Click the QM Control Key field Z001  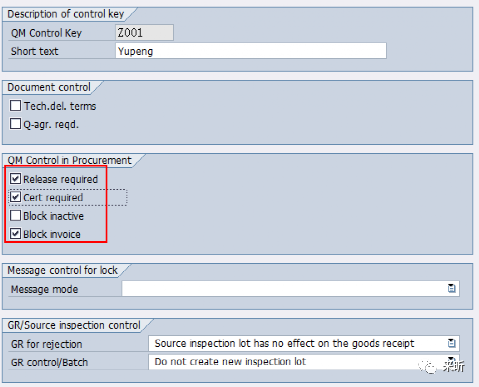tap(144, 33)
